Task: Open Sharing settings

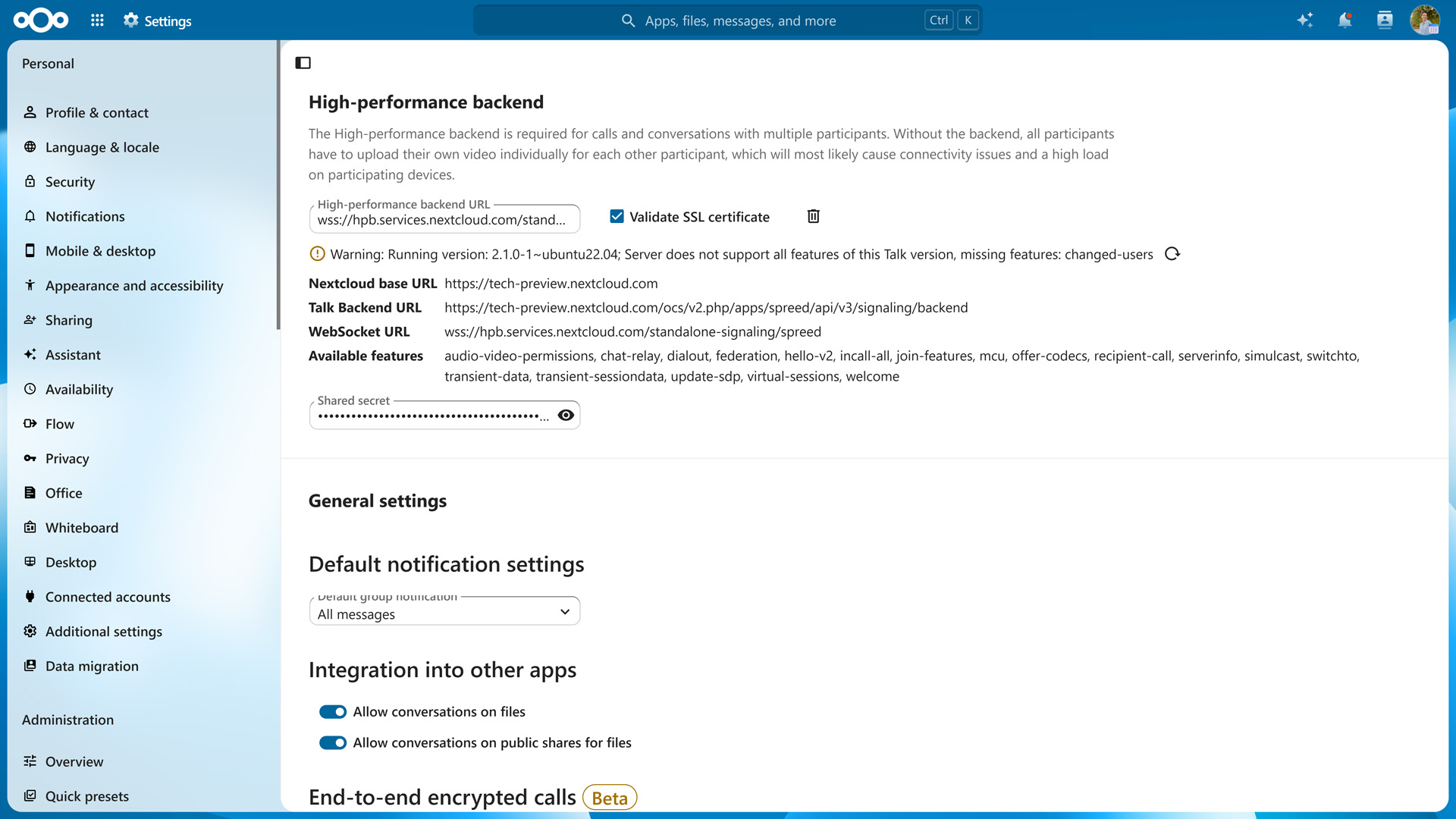Action: 143,320
